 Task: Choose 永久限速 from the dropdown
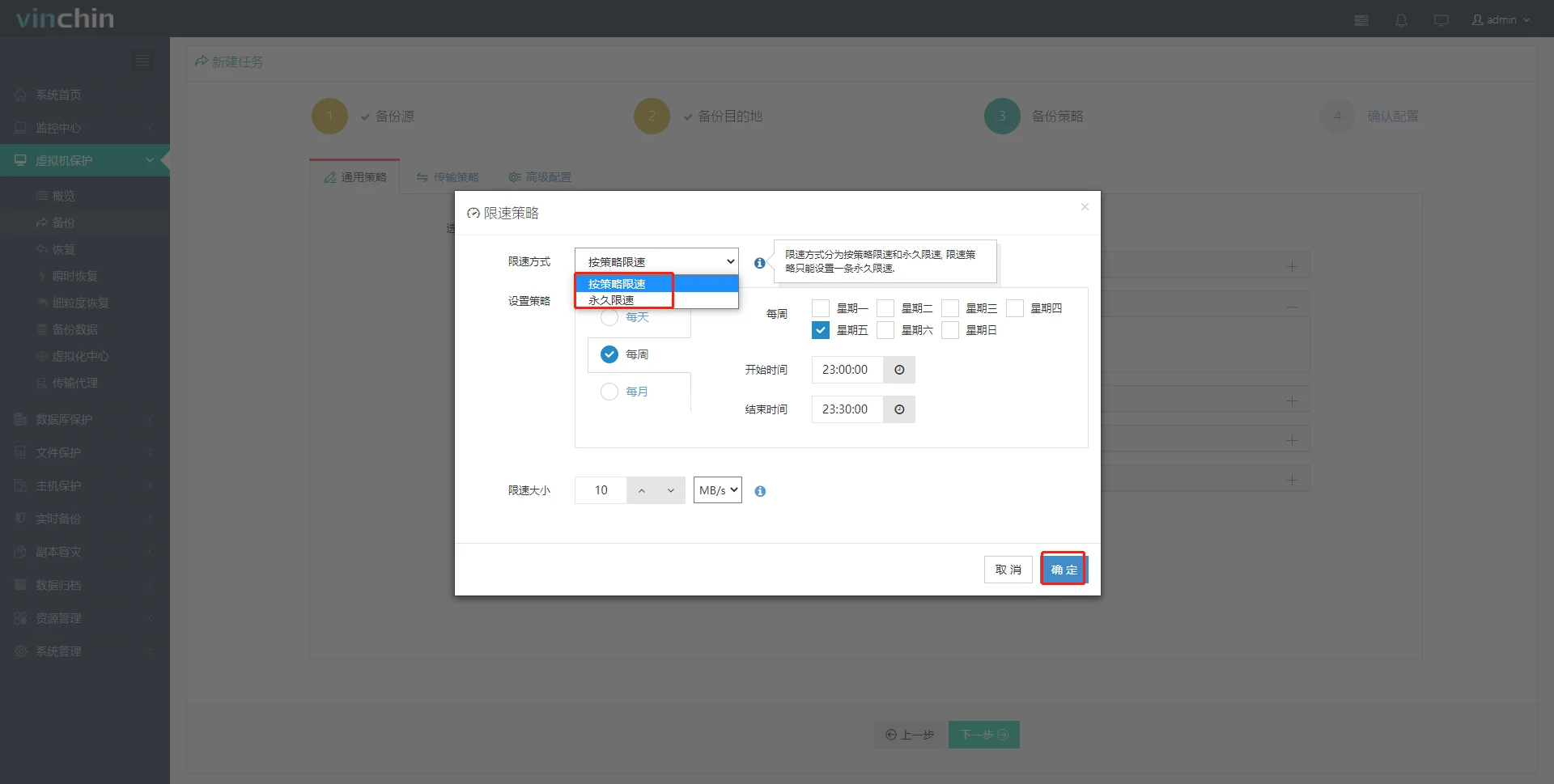[x=614, y=299]
